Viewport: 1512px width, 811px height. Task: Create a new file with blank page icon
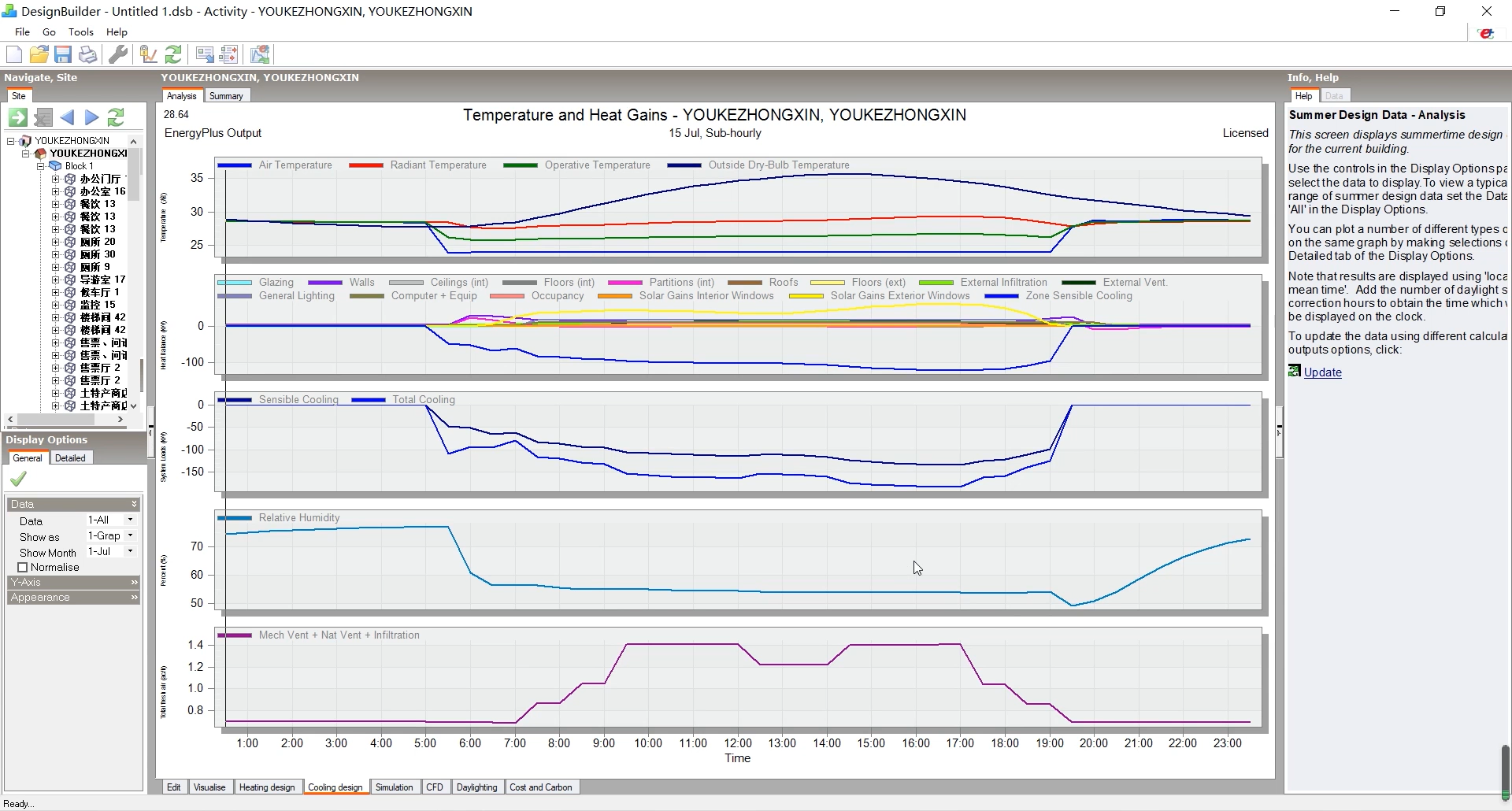pyautogui.click(x=14, y=54)
